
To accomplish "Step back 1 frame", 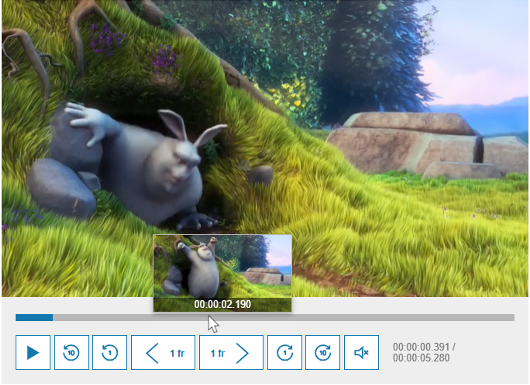I will [x=163, y=353].
